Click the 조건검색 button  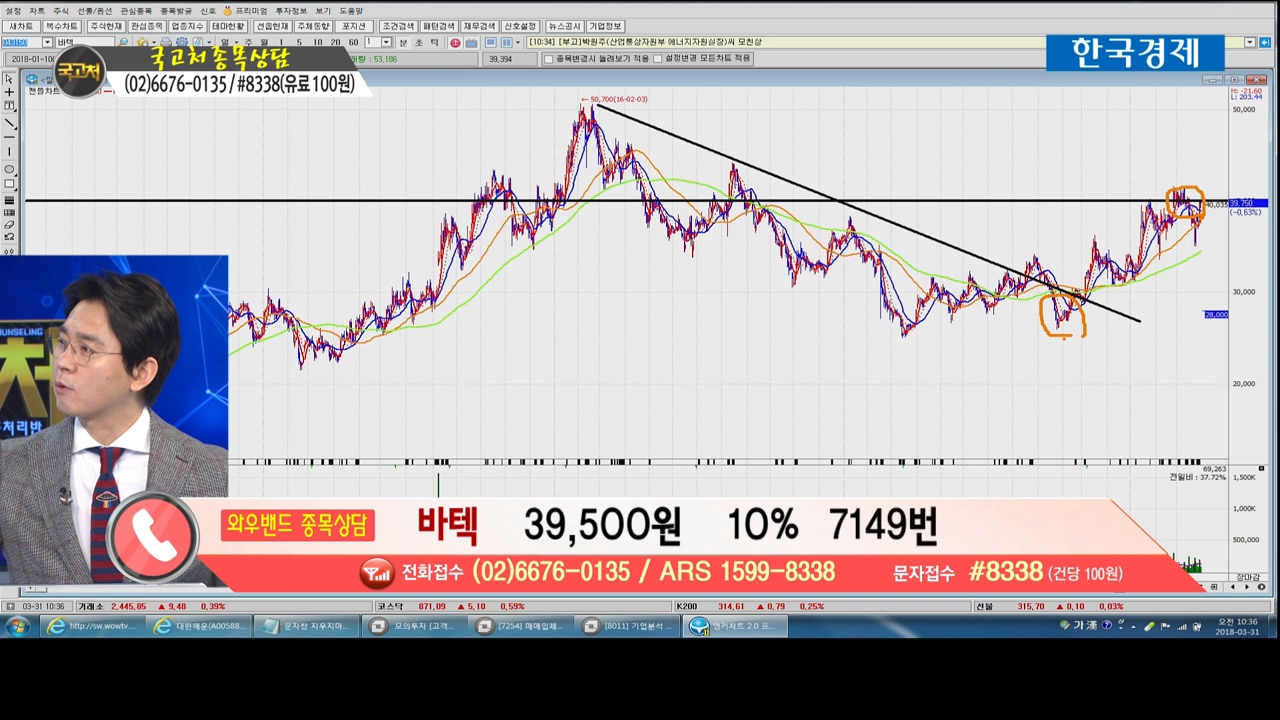(397, 26)
